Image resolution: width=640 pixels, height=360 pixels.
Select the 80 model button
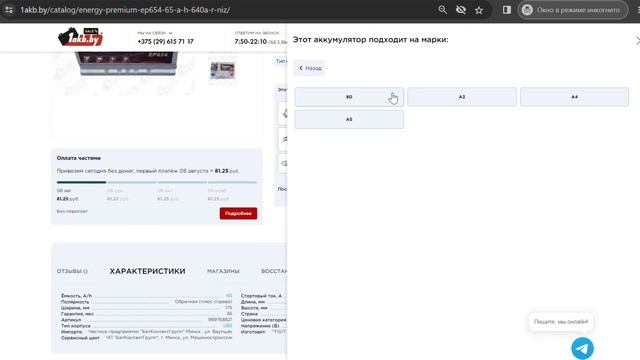point(349,97)
